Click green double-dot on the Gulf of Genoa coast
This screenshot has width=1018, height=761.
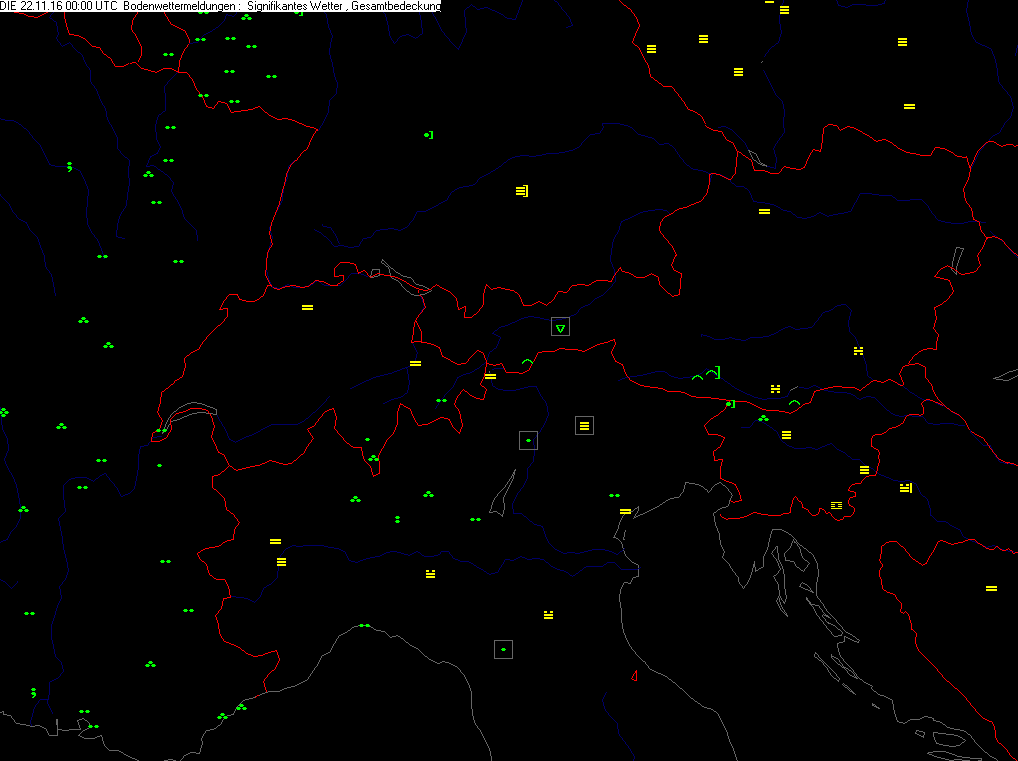(x=364, y=626)
